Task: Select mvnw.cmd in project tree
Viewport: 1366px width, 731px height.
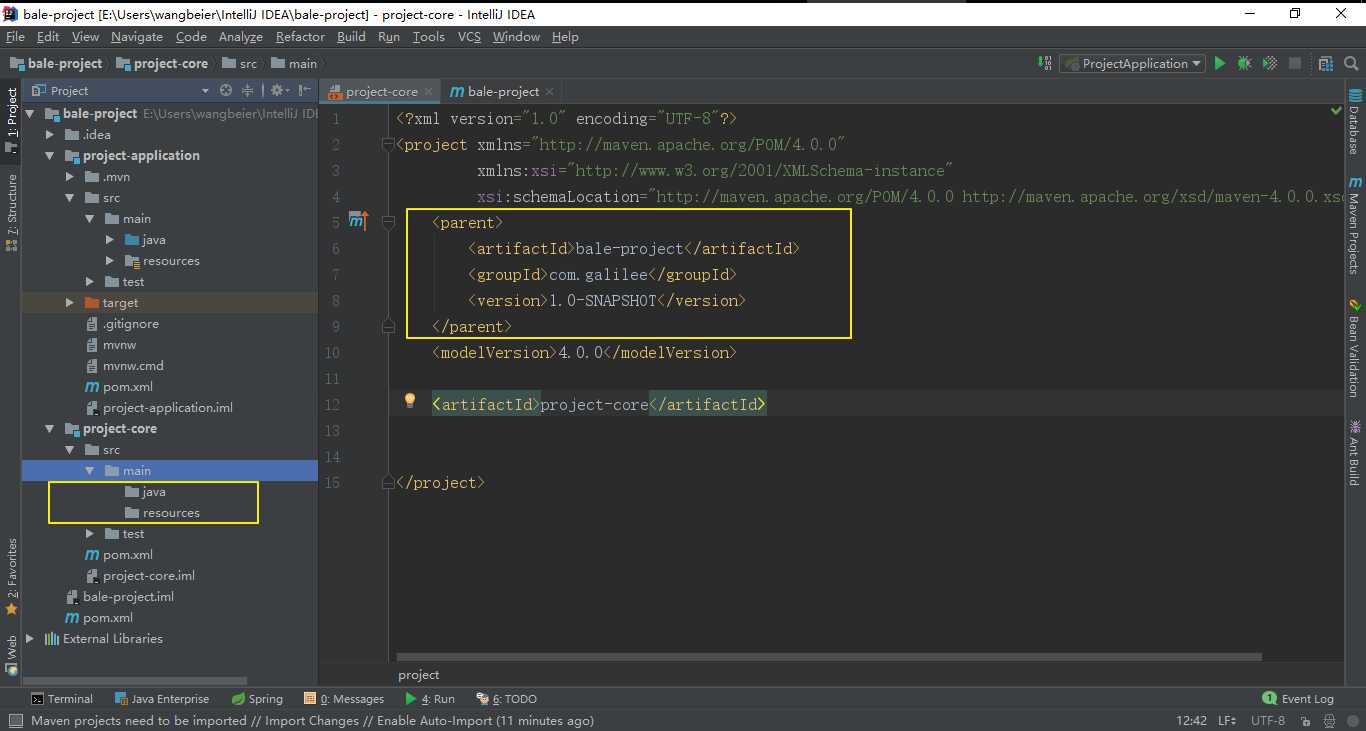Action: (133, 365)
